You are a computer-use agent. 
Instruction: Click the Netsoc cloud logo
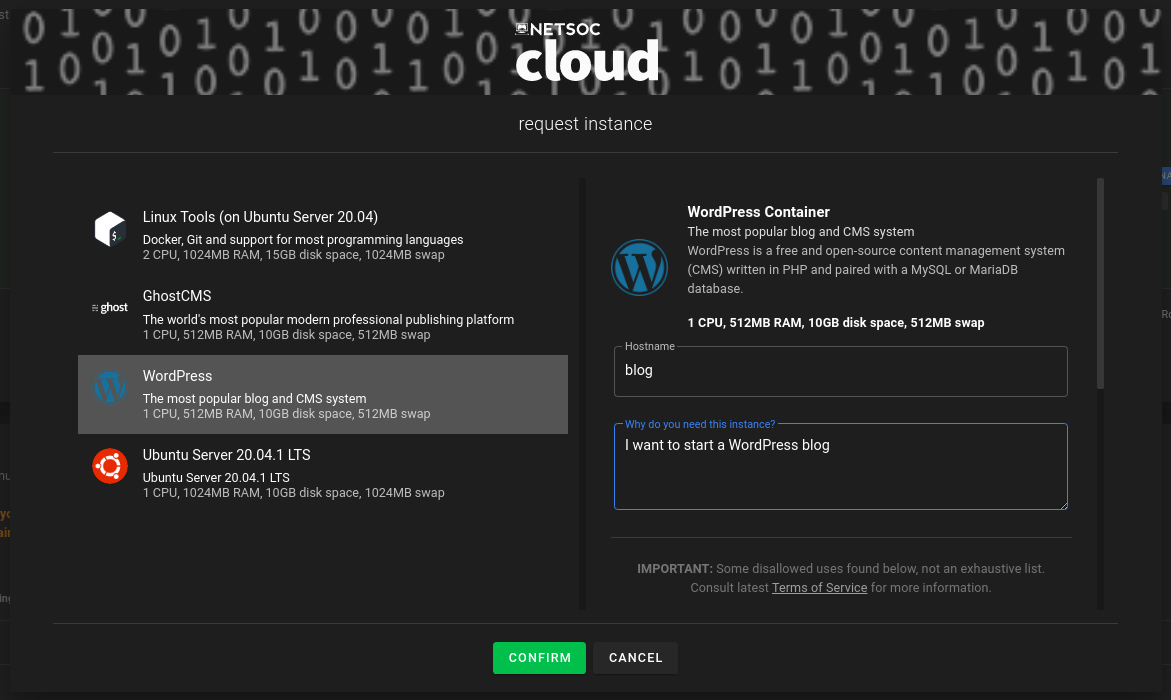pyautogui.click(x=587, y=52)
